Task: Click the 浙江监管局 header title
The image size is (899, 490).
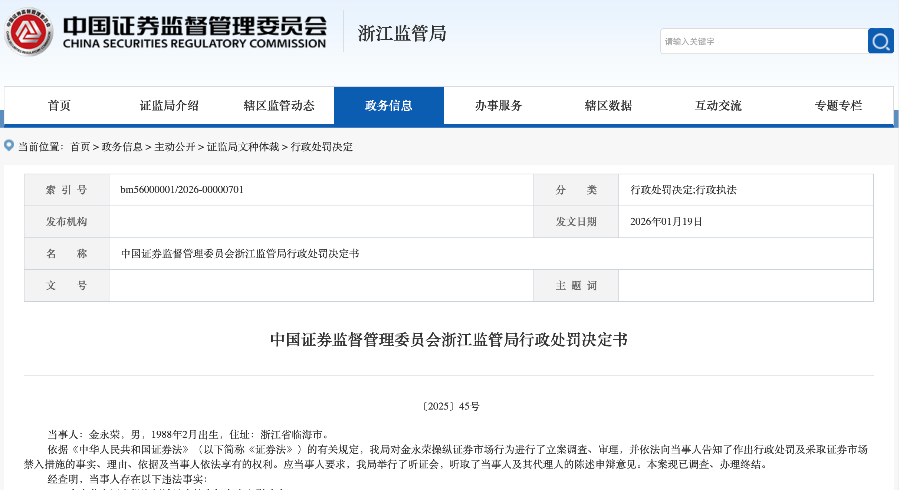Action: (402, 33)
